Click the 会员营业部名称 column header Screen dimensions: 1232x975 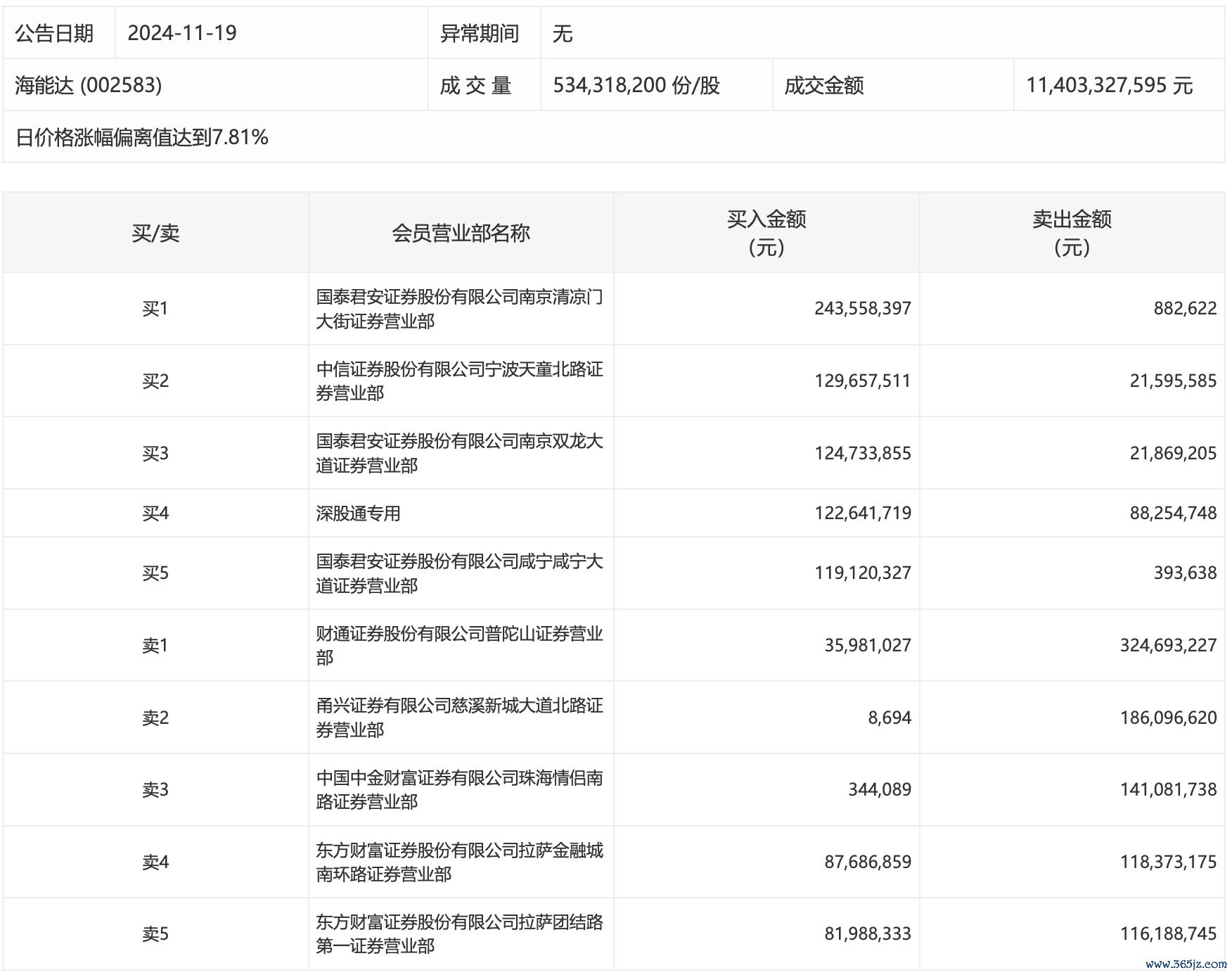(x=461, y=233)
